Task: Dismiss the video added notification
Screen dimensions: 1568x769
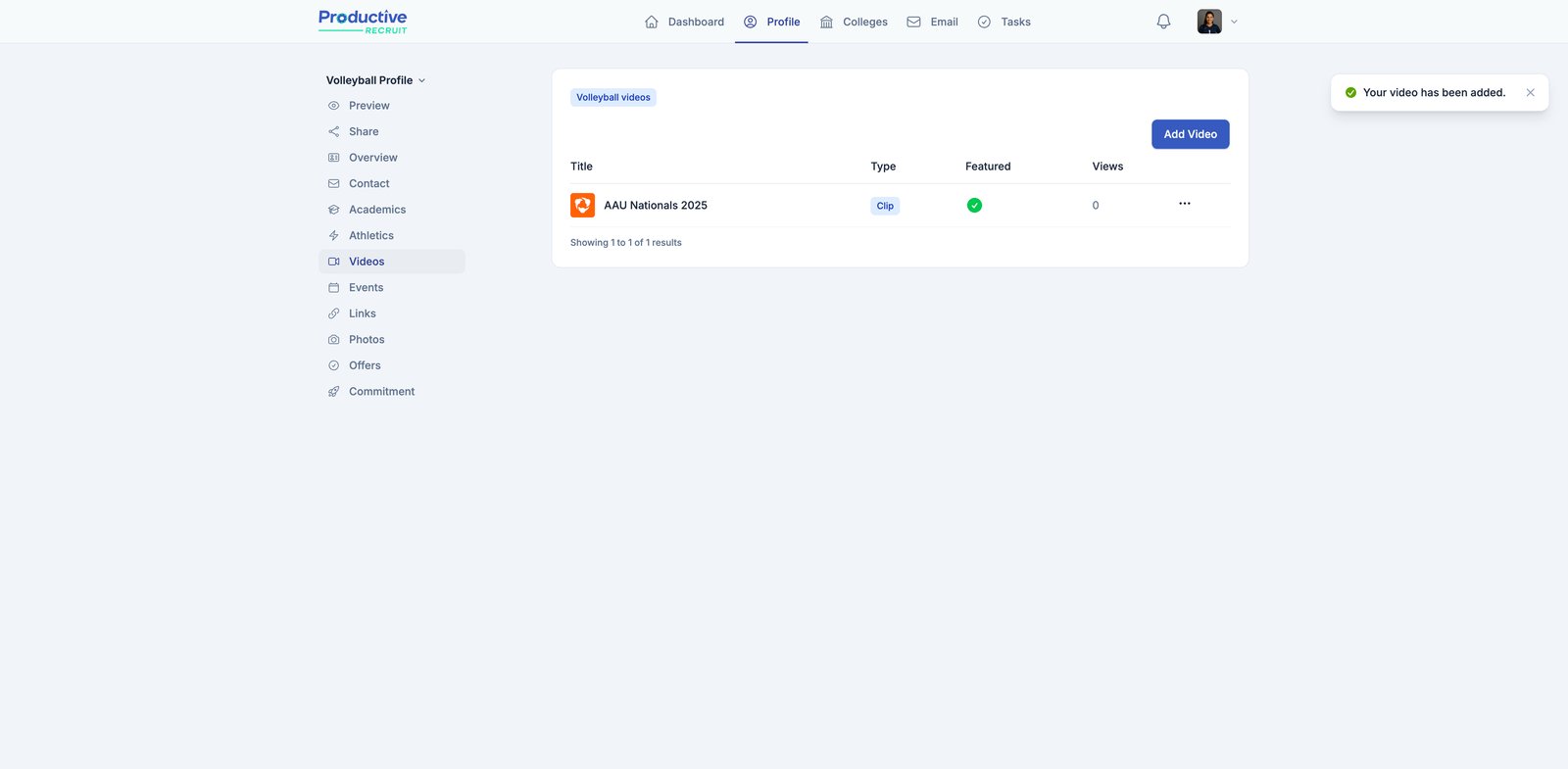Action: pyautogui.click(x=1530, y=93)
